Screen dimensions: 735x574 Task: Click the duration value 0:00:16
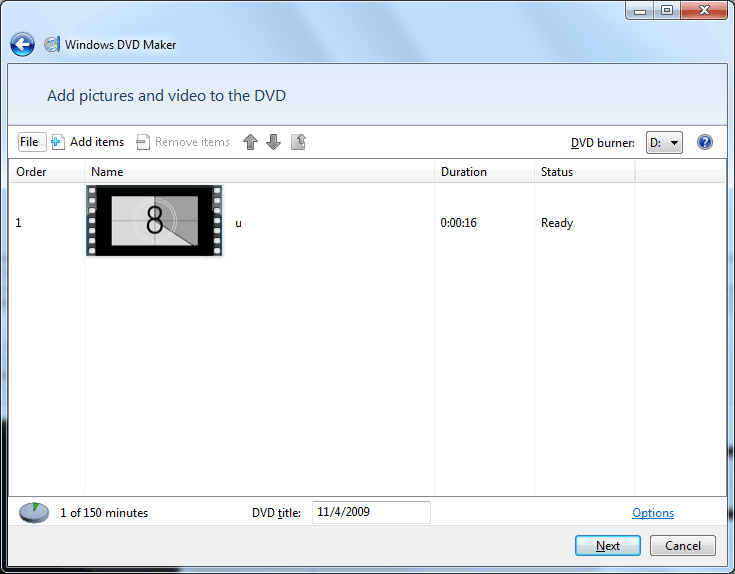pyautogui.click(x=458, y=223)
